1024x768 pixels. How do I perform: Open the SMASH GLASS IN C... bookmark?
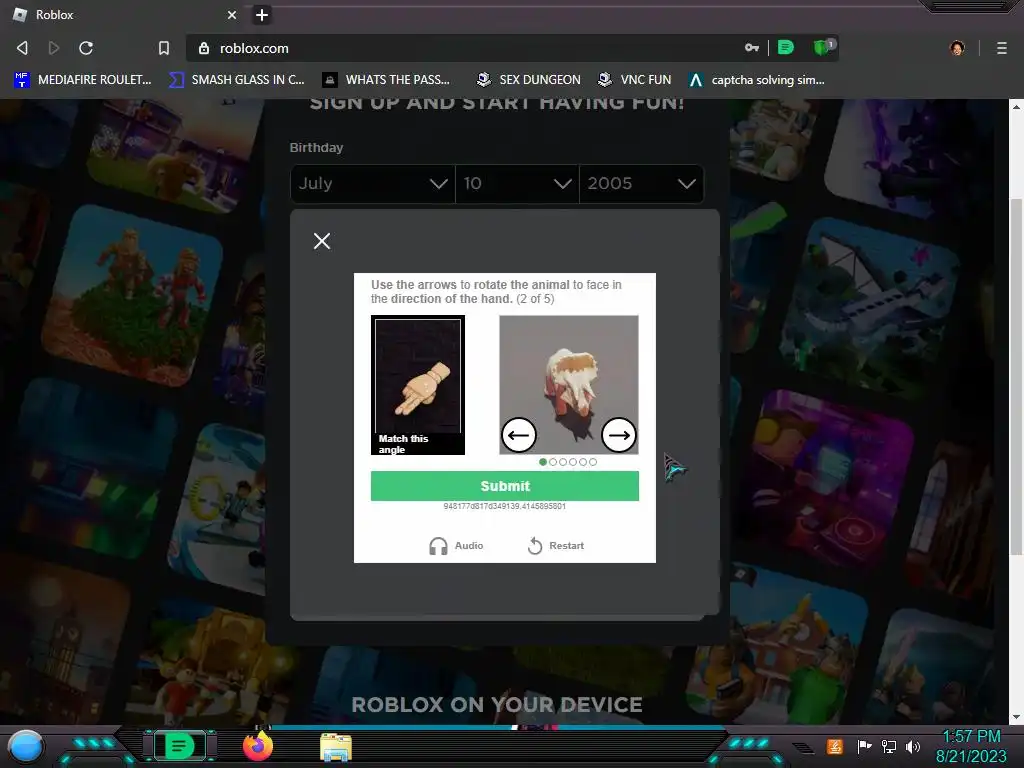(x=237, y=80)
